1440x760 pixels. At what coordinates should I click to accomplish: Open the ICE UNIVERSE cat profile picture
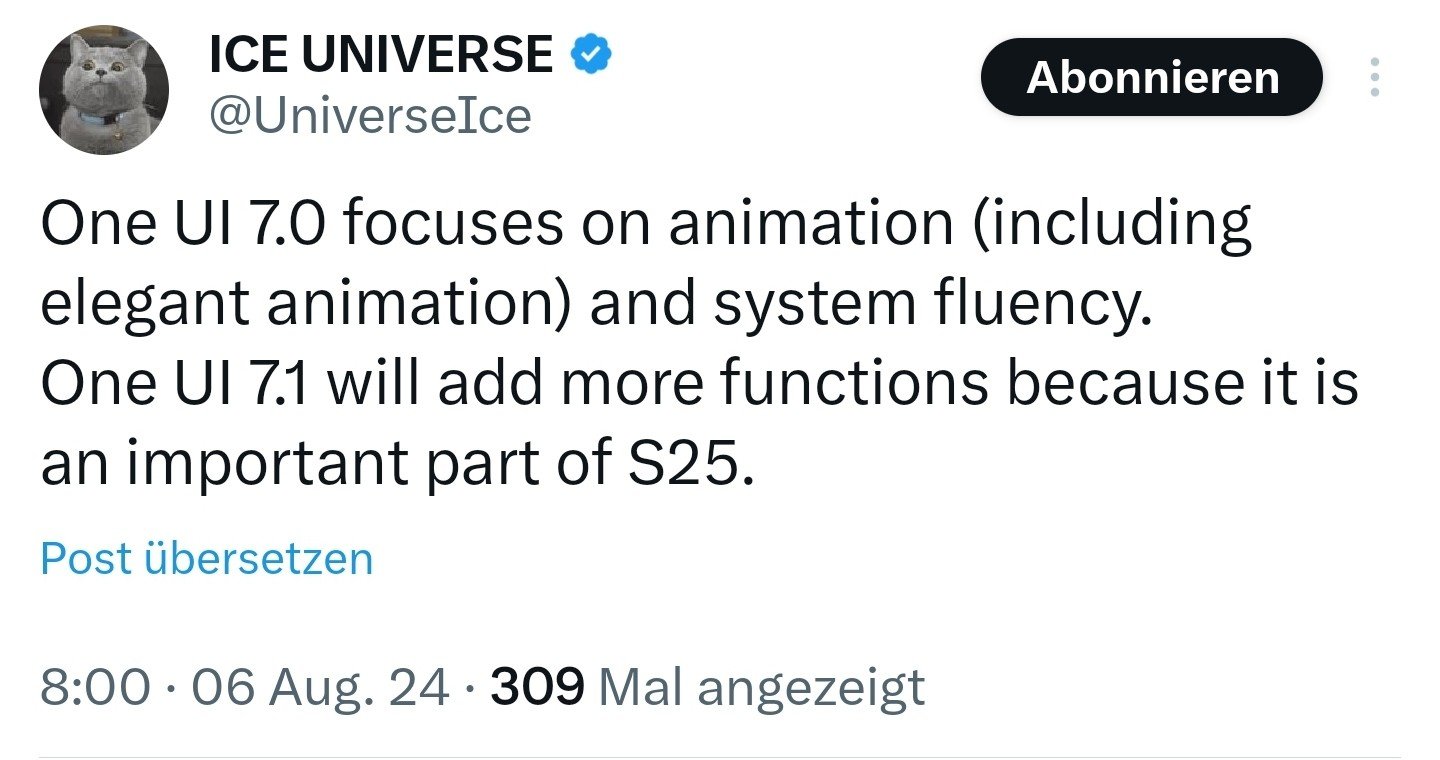click(x=104, y=89)
